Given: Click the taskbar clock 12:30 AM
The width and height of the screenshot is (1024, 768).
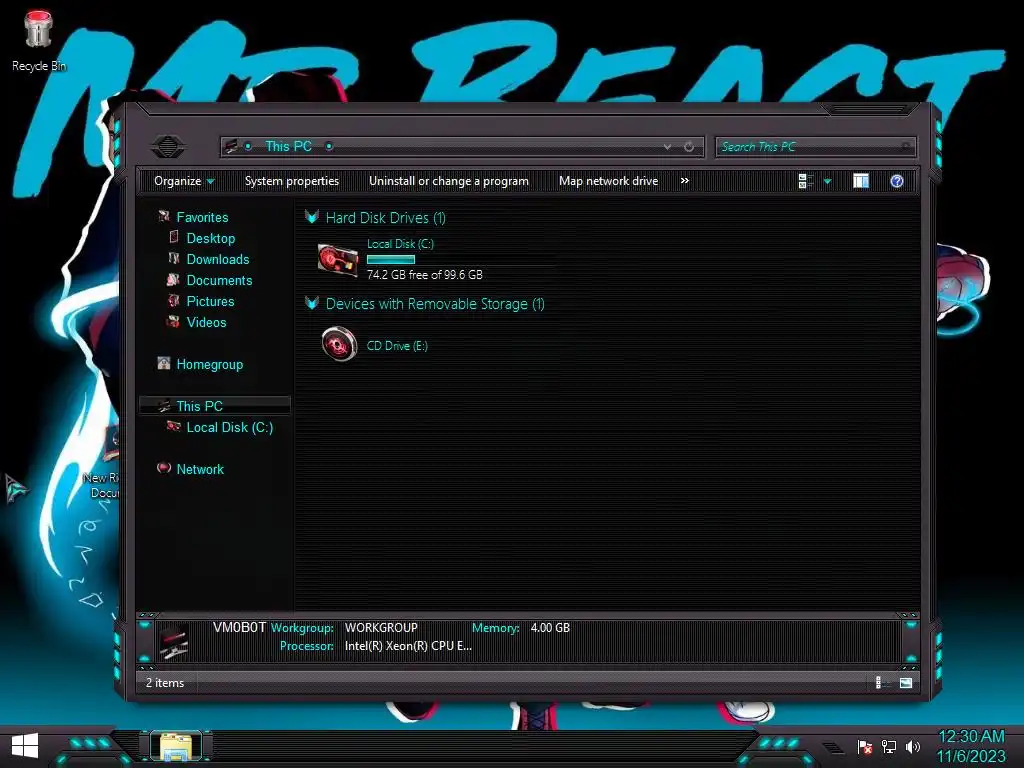Looking at the screenshot, I should click(971, 737).
